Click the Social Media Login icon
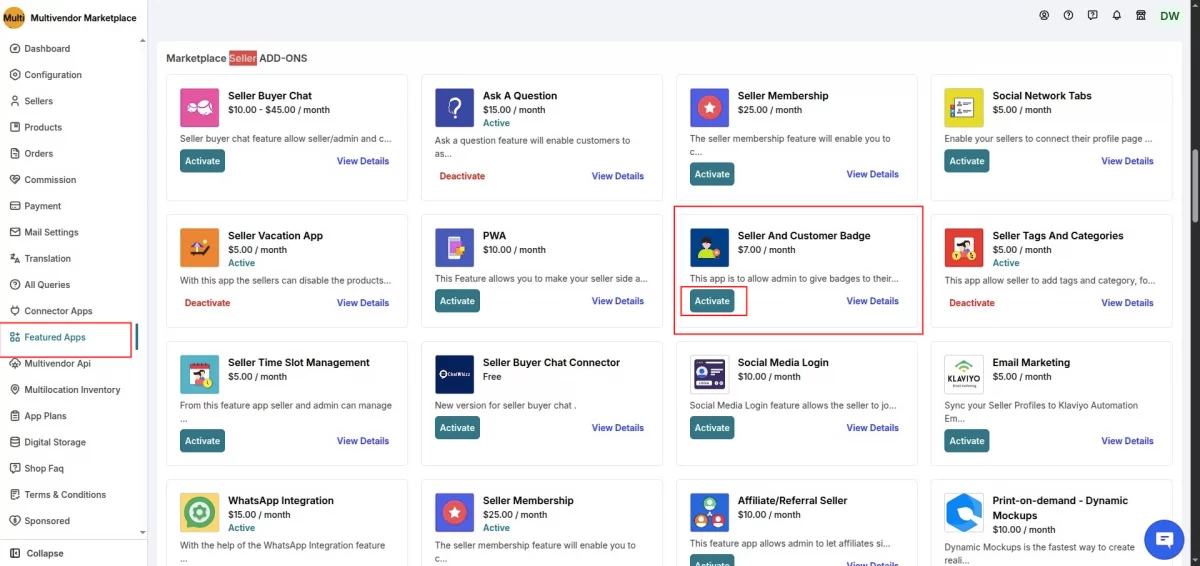 709,374
